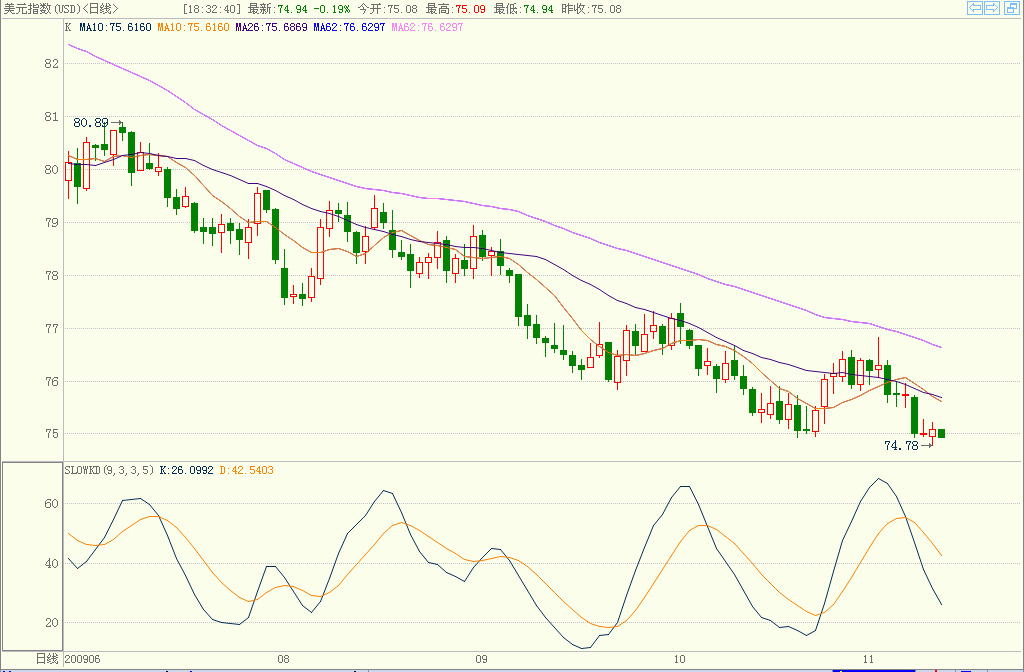This screenshot has height=672, width=1024.
Task: Click the 74.78 low price annotation
Action: click(x=901, y=446)
